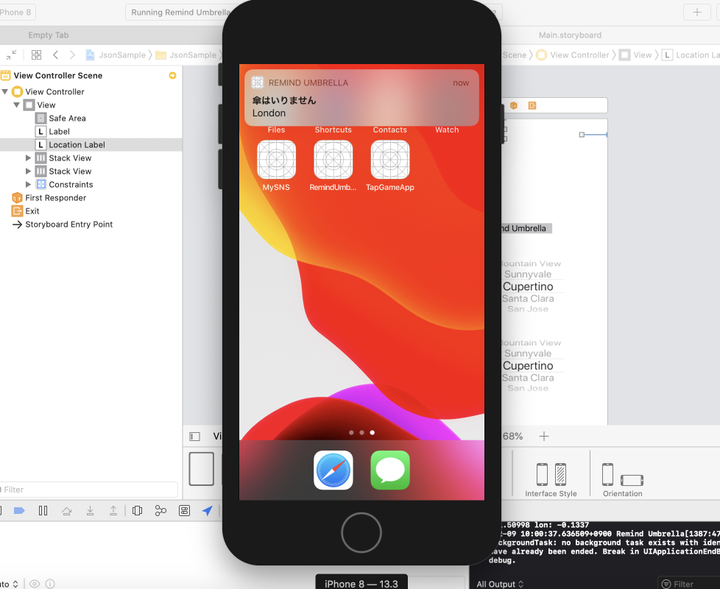Go forward in editor navigation history
The height and width of the screenshot is (589, 720).
[72, 55]
